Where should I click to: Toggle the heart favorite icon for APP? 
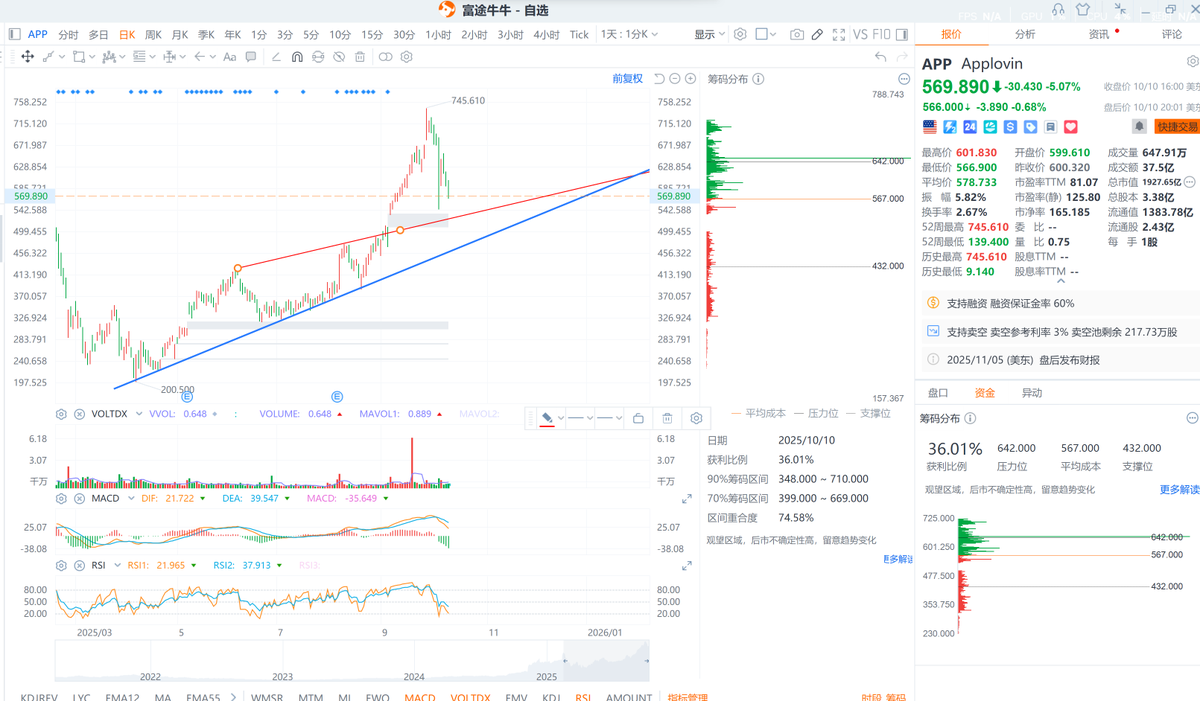pos(1071,127)
